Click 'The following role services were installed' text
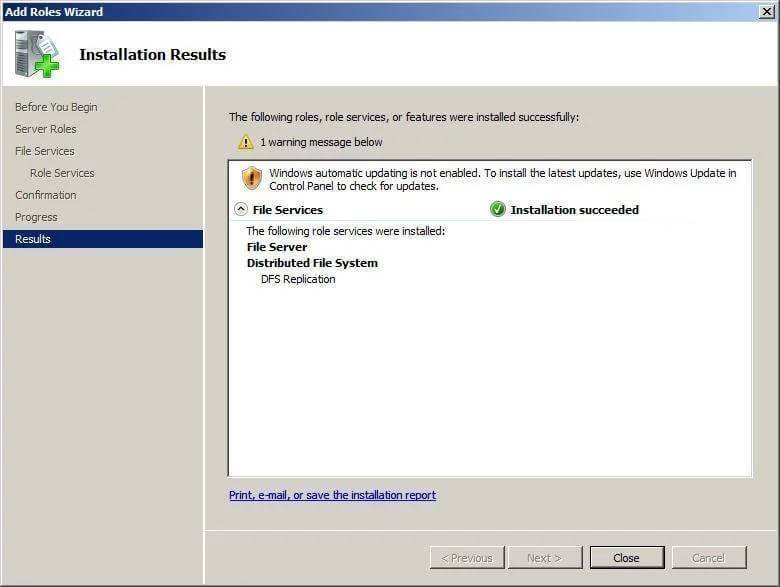 coord(346,231)
